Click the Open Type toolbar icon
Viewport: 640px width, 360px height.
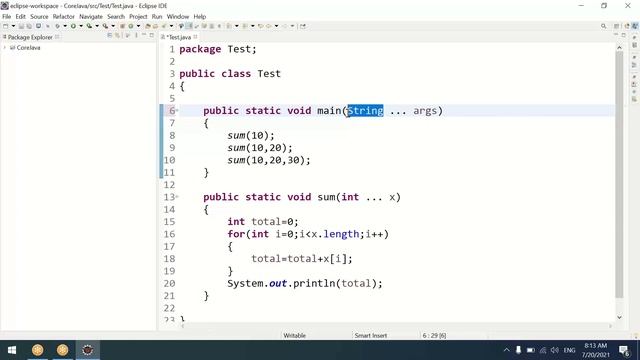click(x=148, y=26)
